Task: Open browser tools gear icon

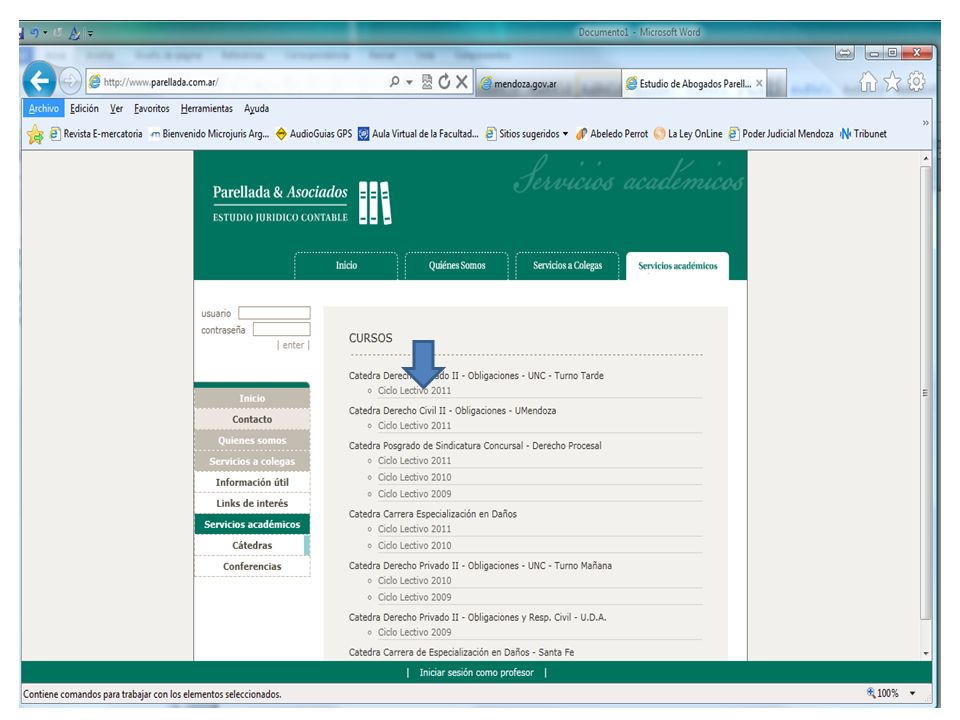Action: tap(916, 81)
